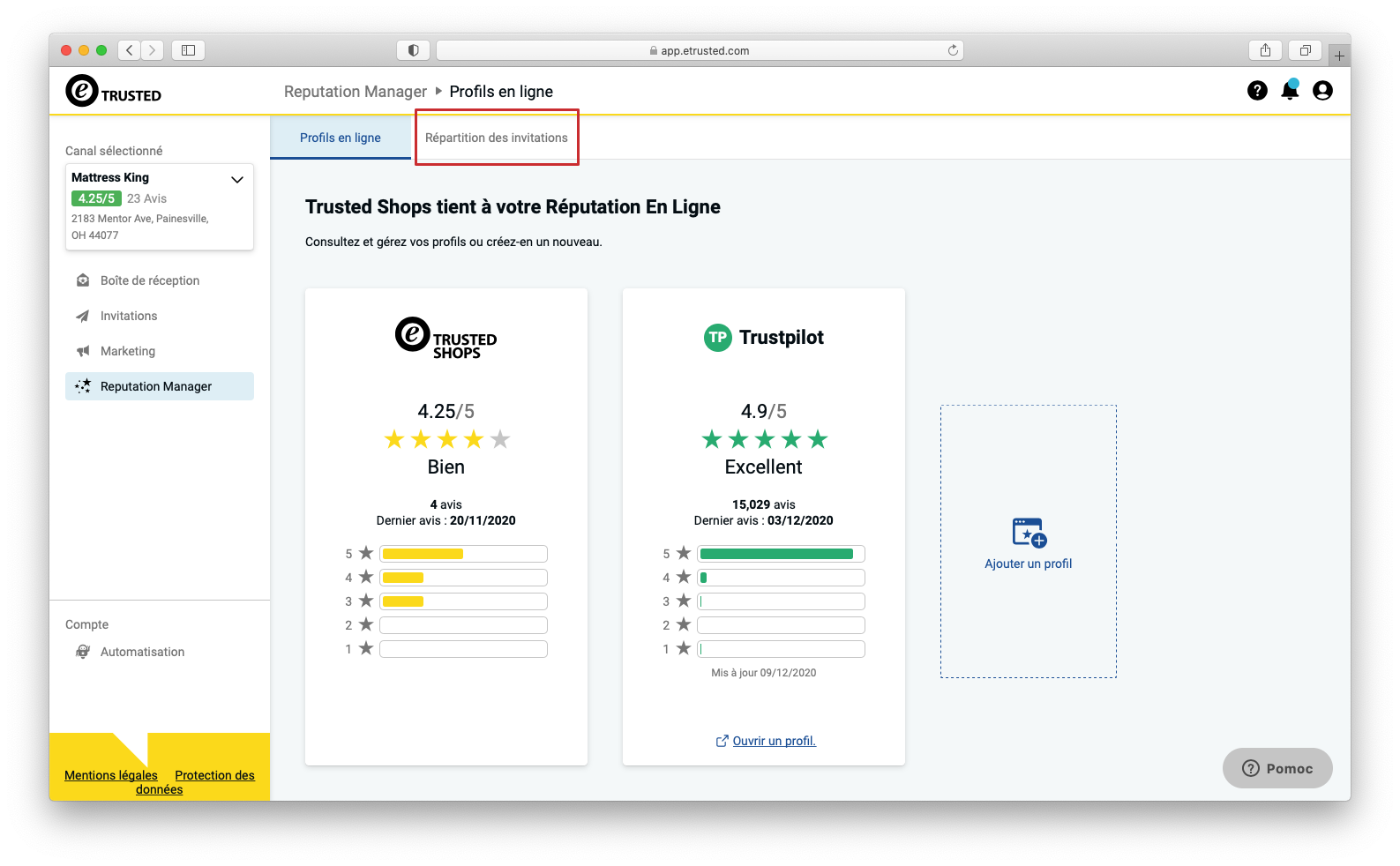This screenshot has height=866, width=1400.
Task: Reload the page with refresh icon
Action: pos(953,50)
